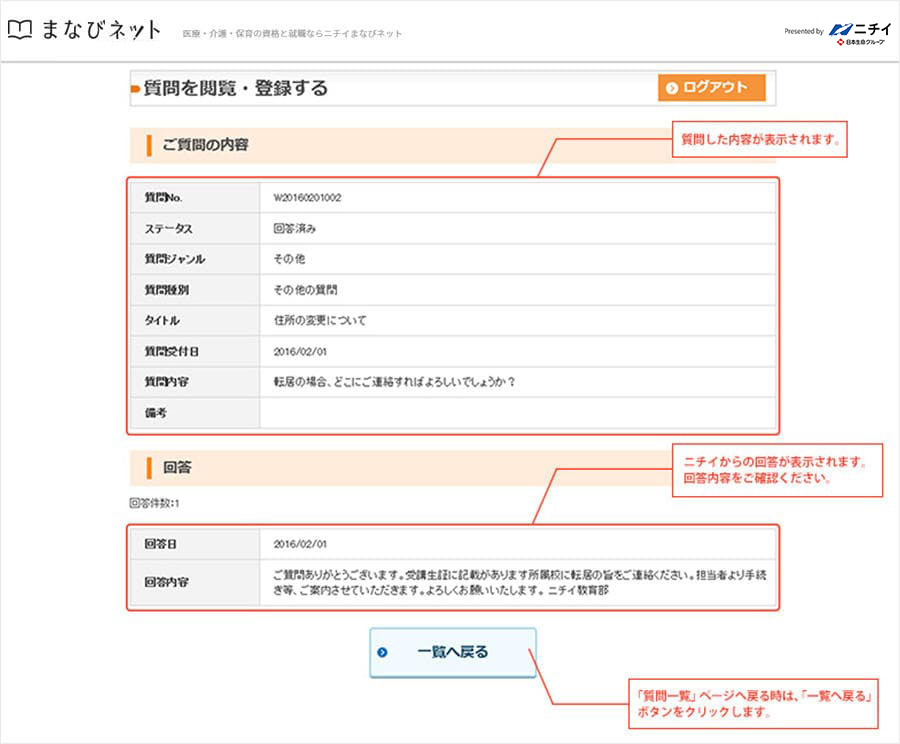This screenshot has height=744, width=900.
Task: Click the orange bar beside 回答 heading
Action: coord(149,467)
